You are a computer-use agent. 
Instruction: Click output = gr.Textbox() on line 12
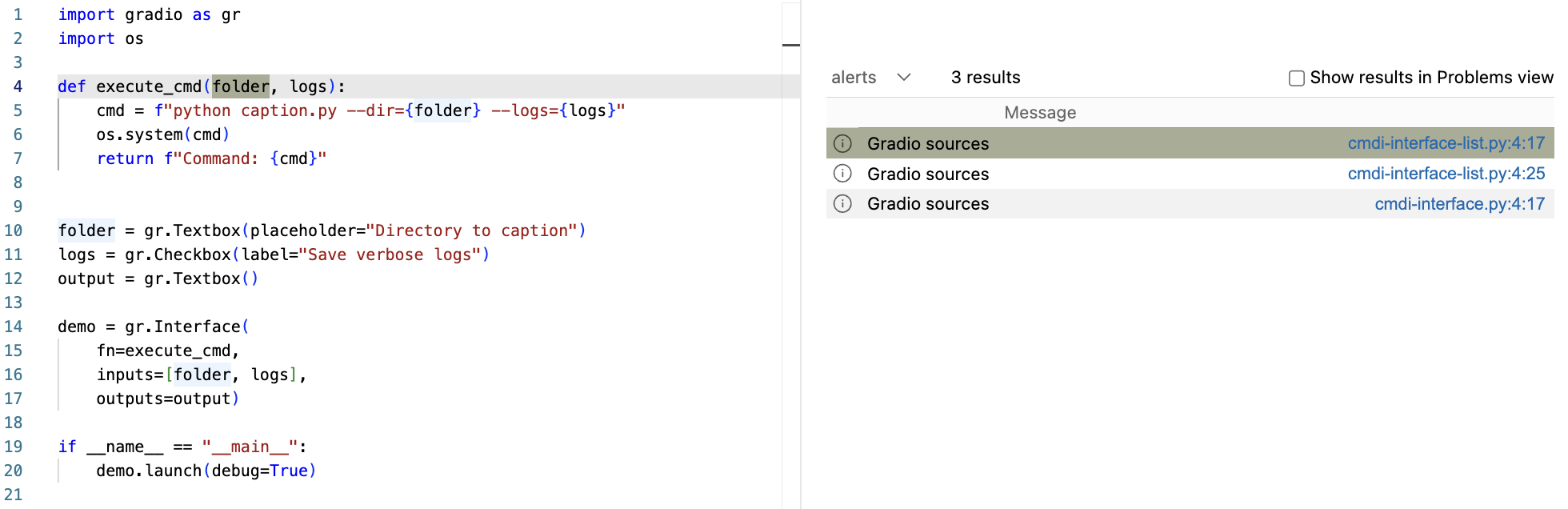[158, 279]
